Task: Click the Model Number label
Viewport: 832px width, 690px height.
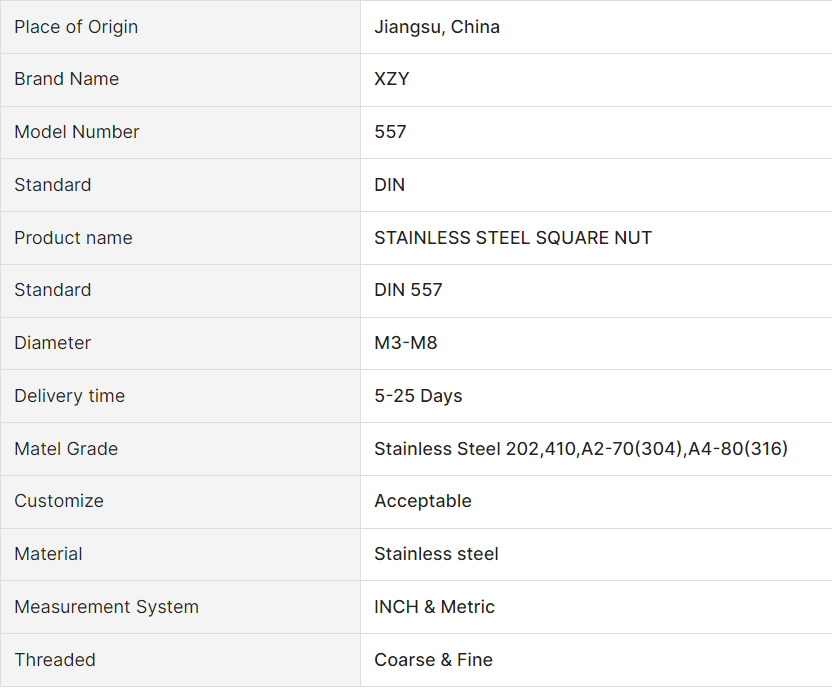Action: click(77, 132)
